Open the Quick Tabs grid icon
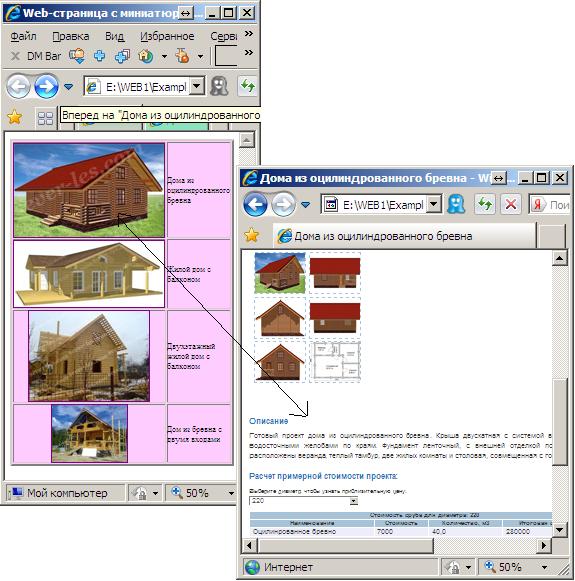Image resolution: width=575 pixels, height=581 pixels. point(46,118)
